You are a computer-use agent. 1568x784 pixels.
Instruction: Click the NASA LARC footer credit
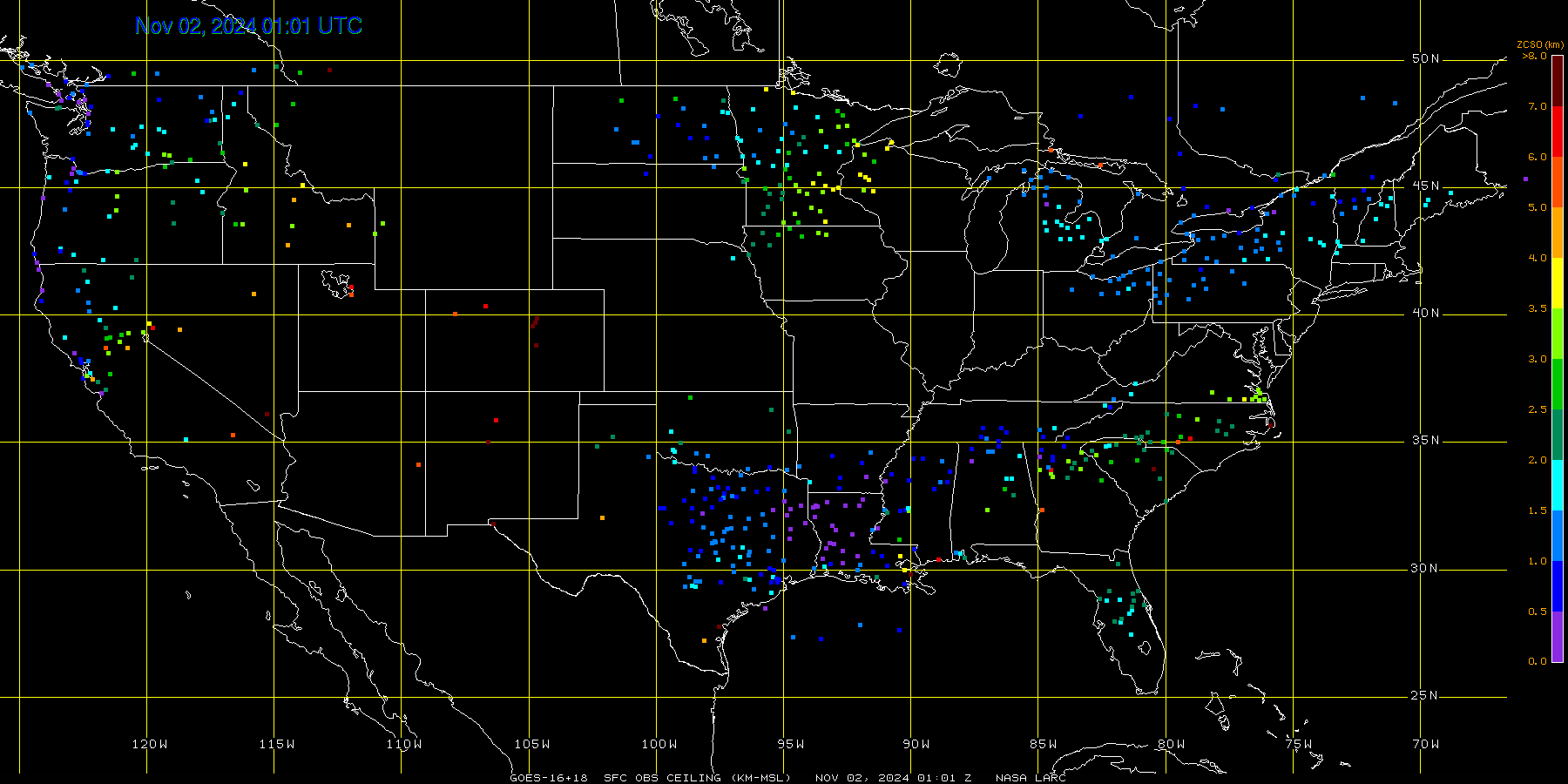coord(1031,778)
